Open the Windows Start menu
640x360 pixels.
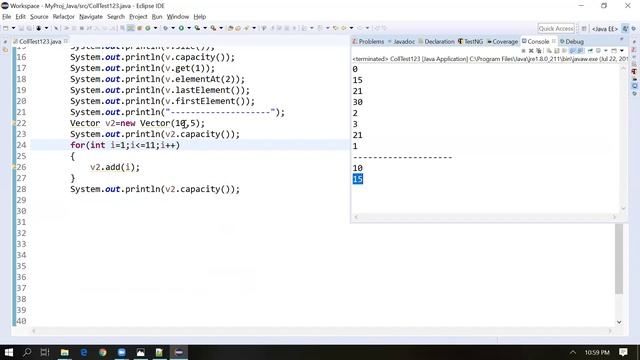click(8, 352)
